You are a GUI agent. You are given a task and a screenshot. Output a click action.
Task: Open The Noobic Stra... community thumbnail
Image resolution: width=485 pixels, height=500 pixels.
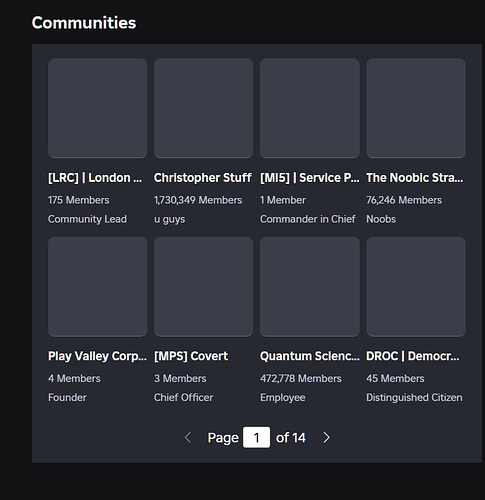pos(416,108)
